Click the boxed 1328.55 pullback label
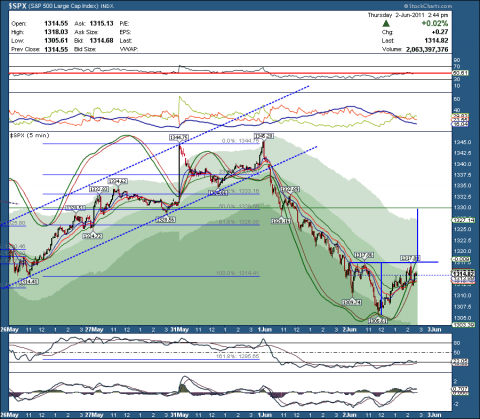 [x=166, y=220]
